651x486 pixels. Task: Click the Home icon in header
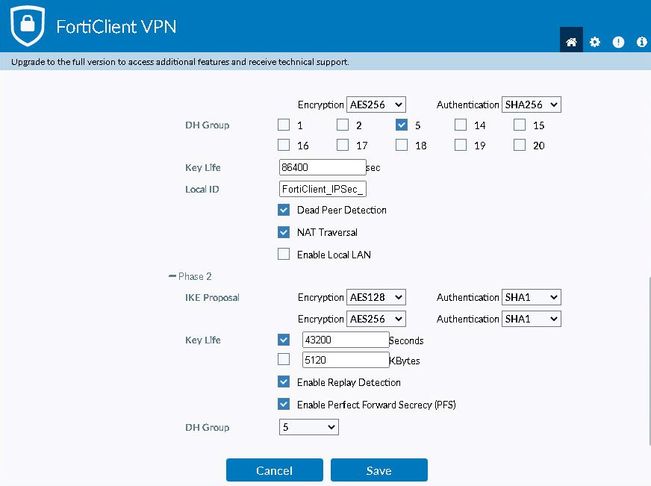[571, 42]
